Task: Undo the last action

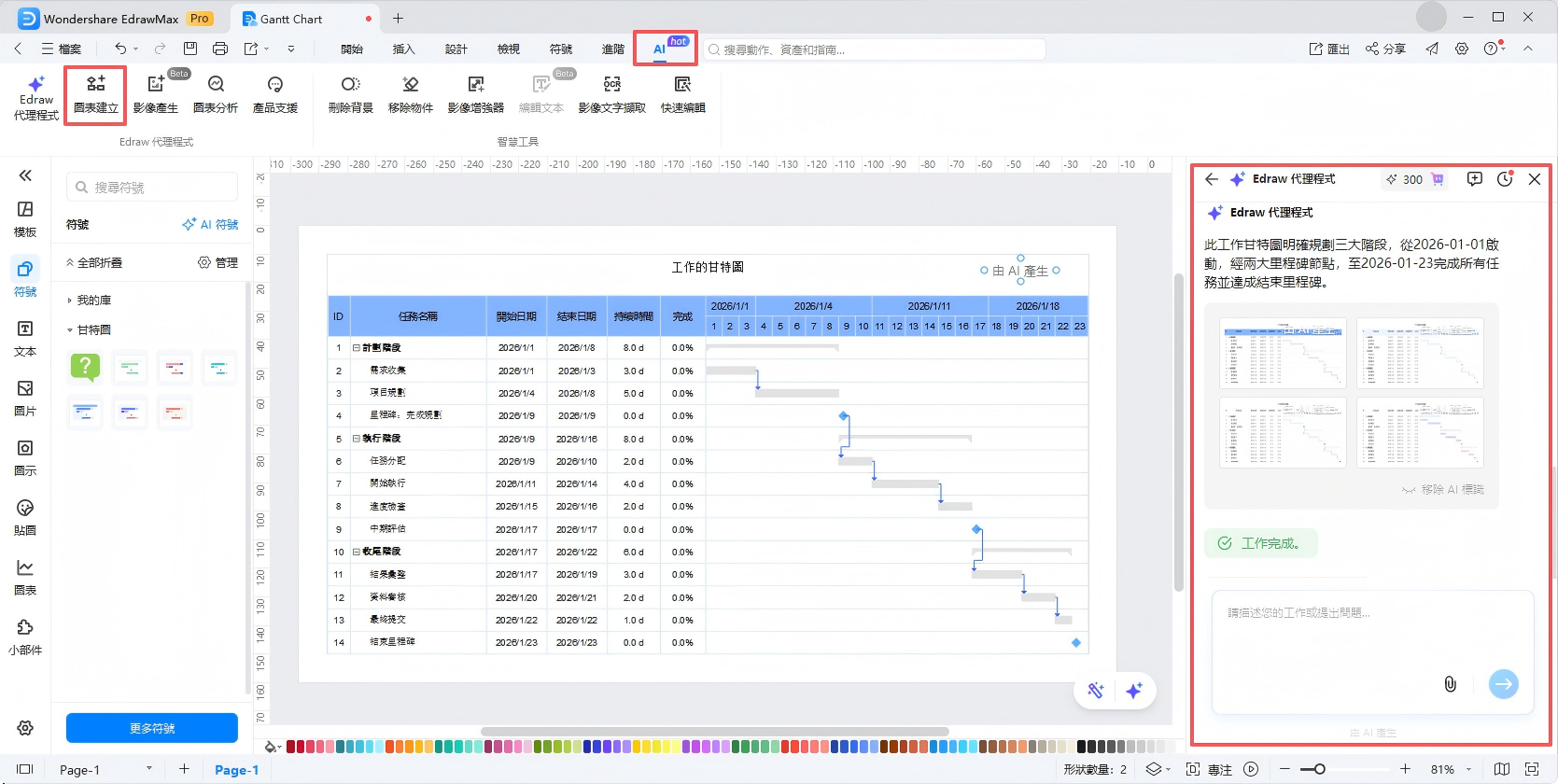Action: coord(120,49)
